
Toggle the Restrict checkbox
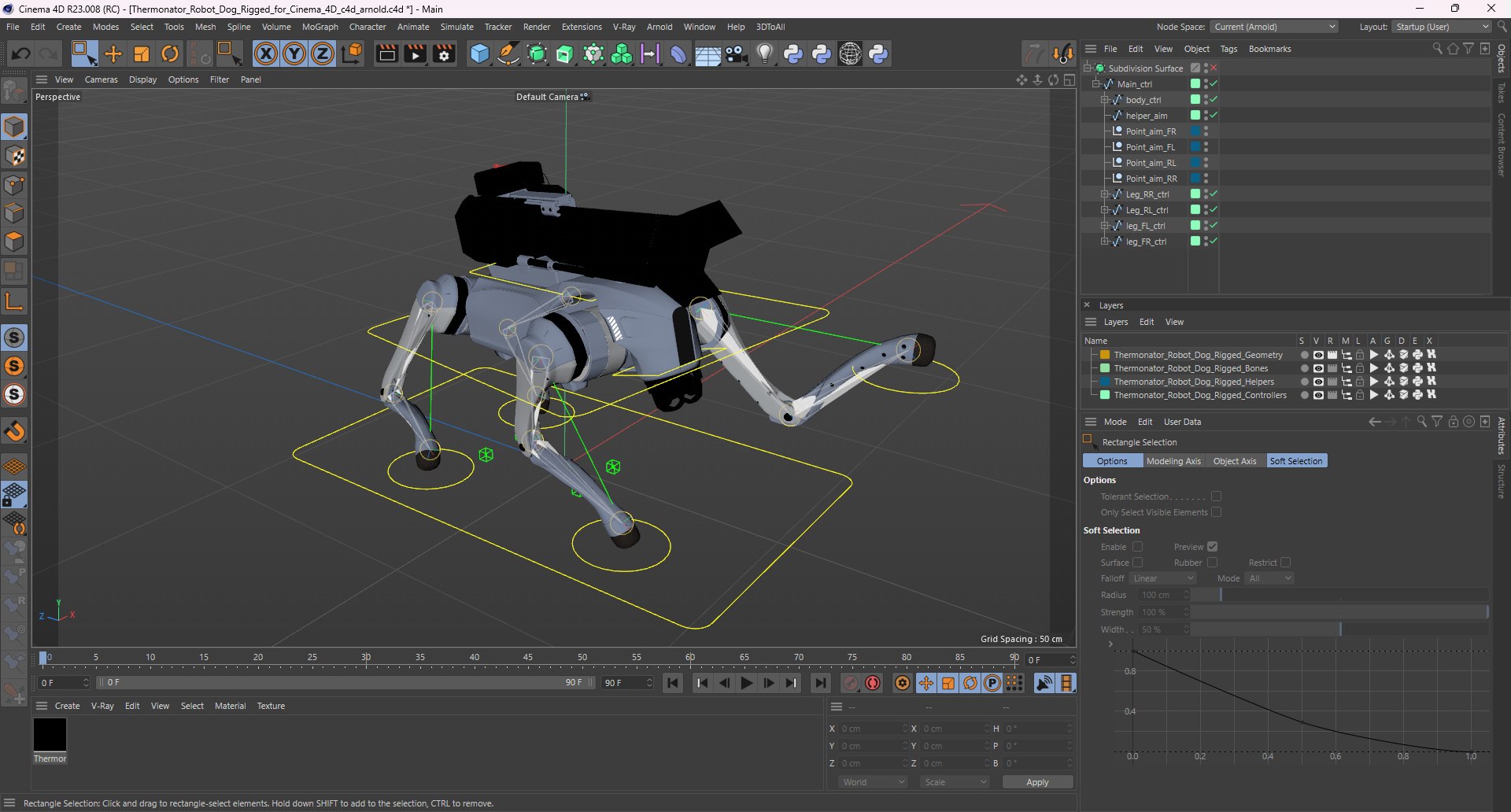tap(1285, 563)
